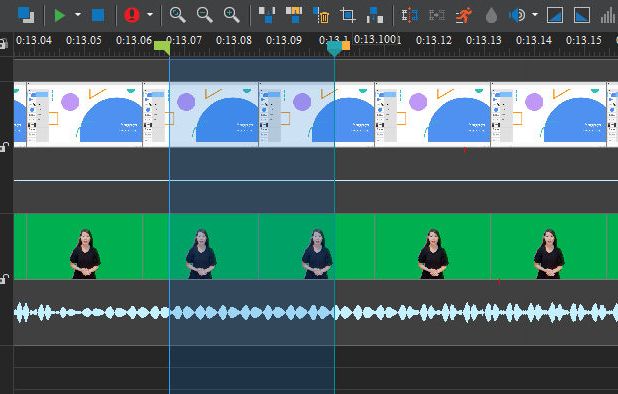Viewport: 618px width, 394px height.
Task: Click 0:13.09 on the time ruler
Action: point(284,40)
